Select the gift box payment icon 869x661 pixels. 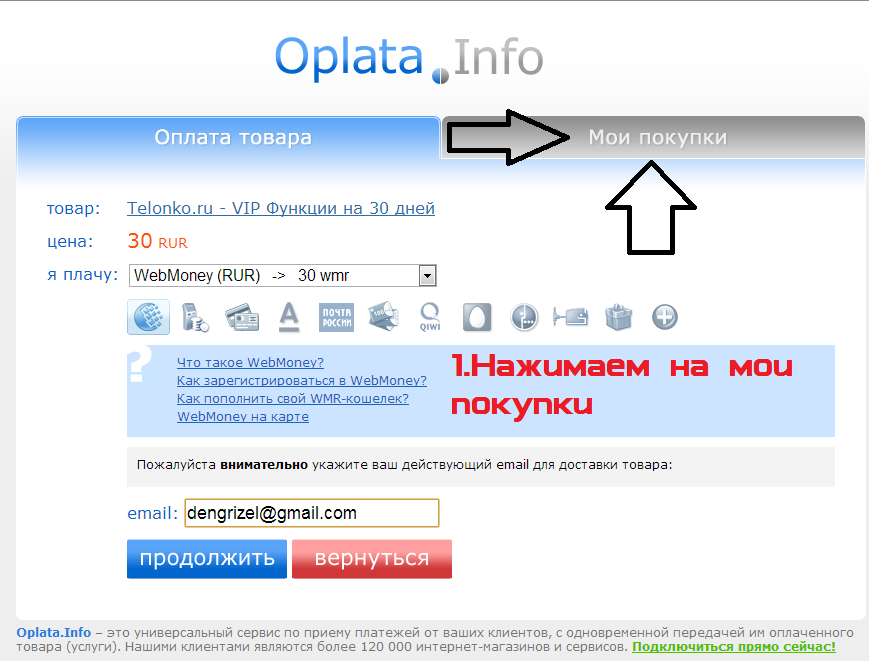(x=618, y=317)
